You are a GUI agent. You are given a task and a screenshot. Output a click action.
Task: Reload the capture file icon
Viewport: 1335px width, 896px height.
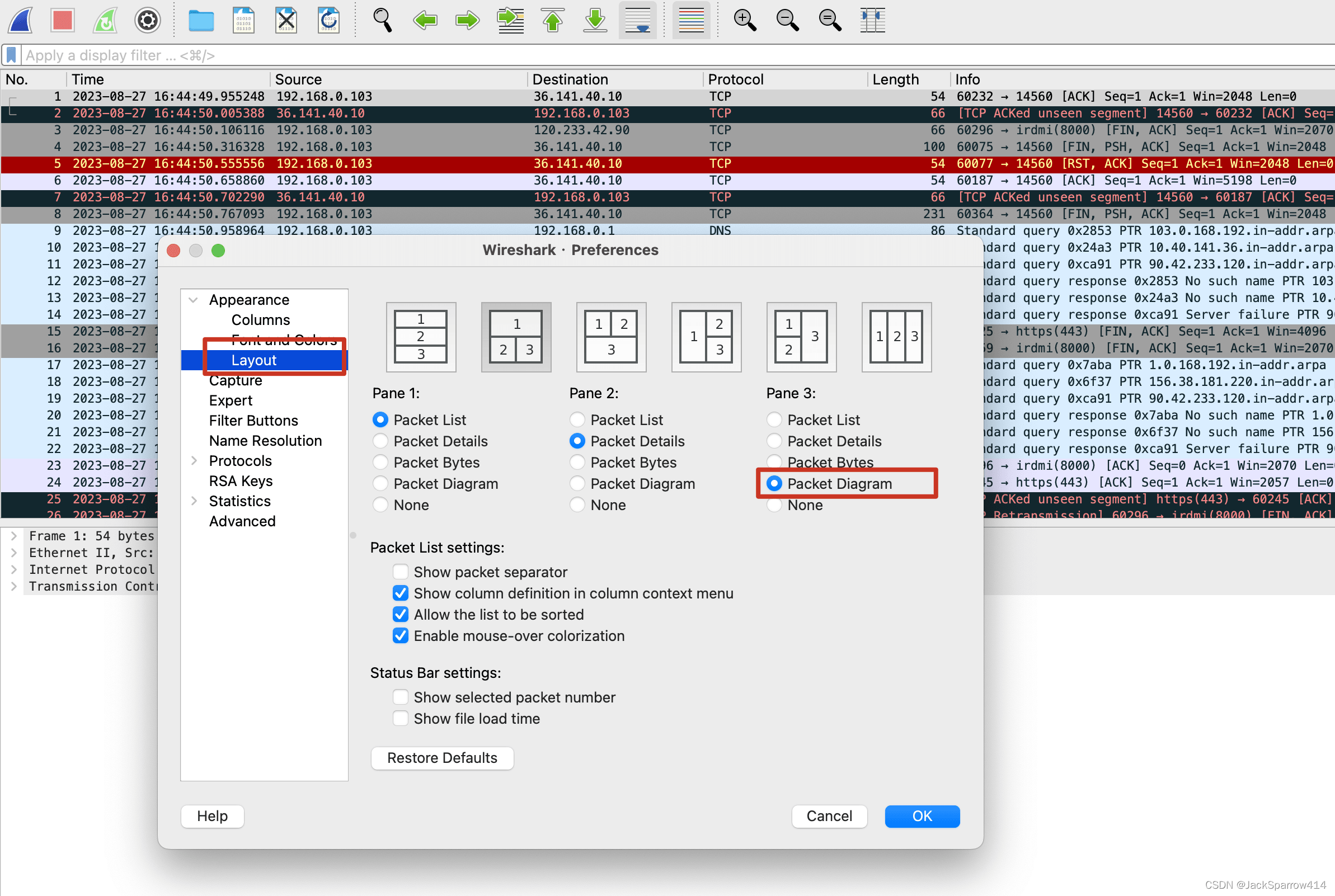pos(328,21)
